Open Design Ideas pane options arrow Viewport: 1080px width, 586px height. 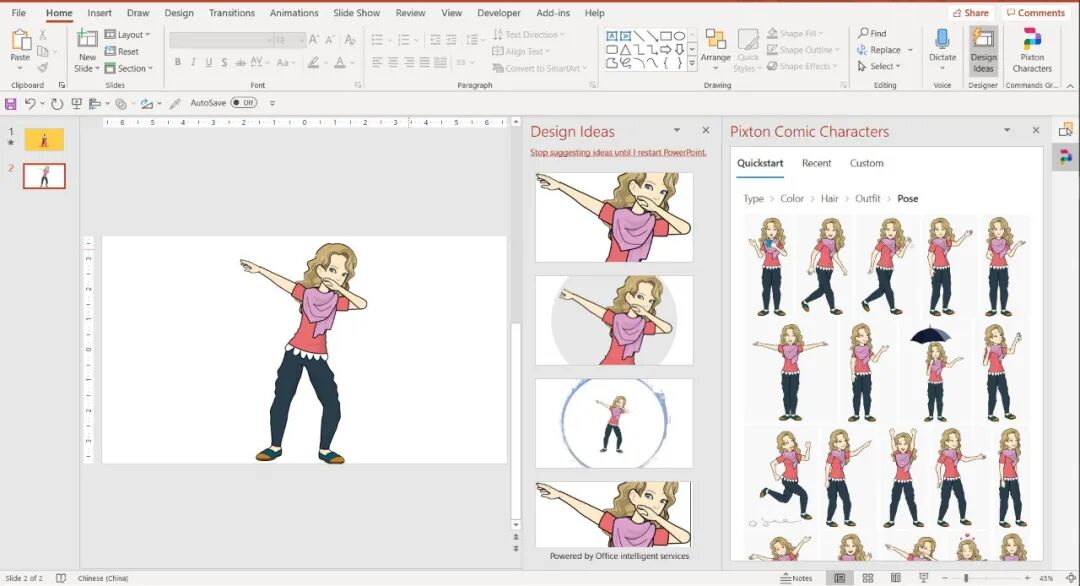(677, 130)
